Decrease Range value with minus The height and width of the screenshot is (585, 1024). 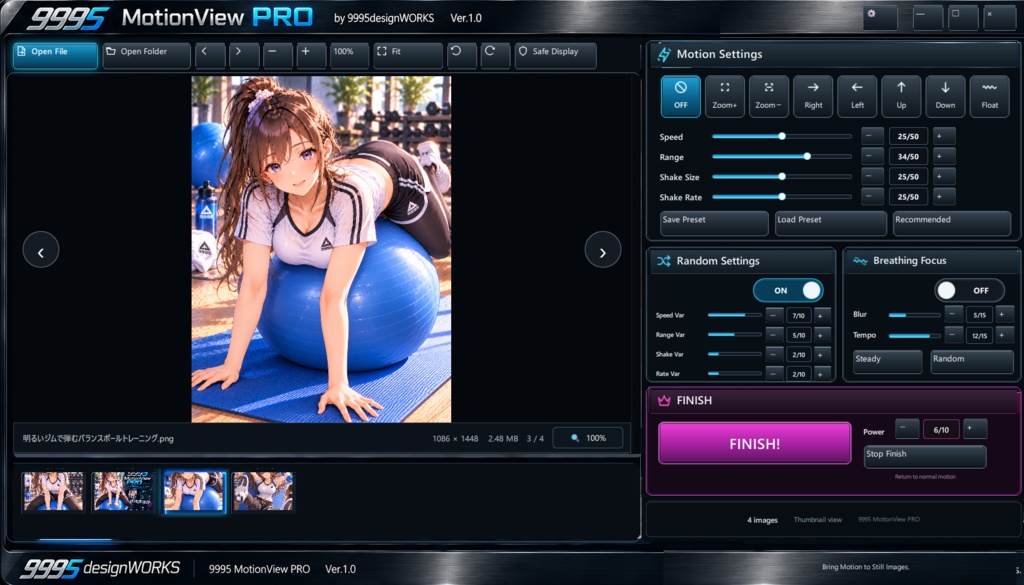coord(872,157)
